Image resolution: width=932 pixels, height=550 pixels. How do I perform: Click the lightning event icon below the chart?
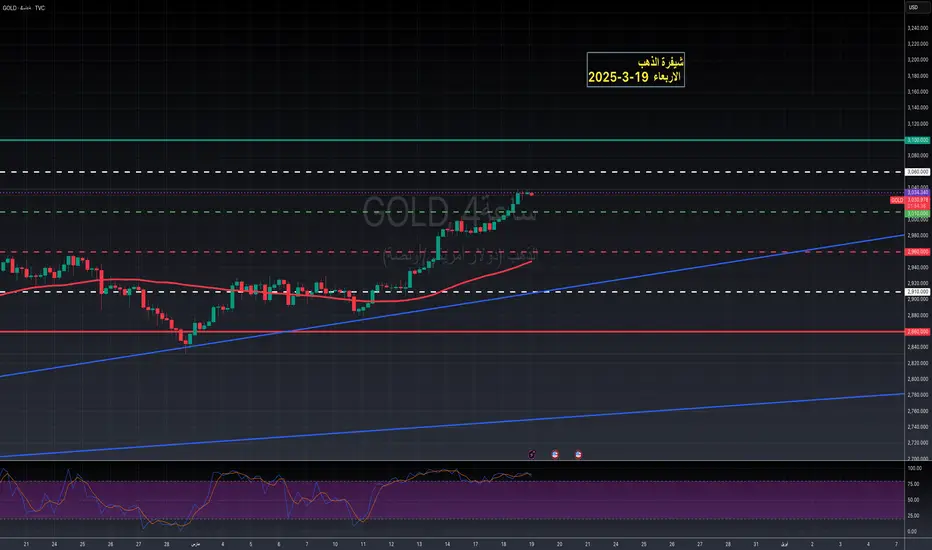(x=532, y=455)
